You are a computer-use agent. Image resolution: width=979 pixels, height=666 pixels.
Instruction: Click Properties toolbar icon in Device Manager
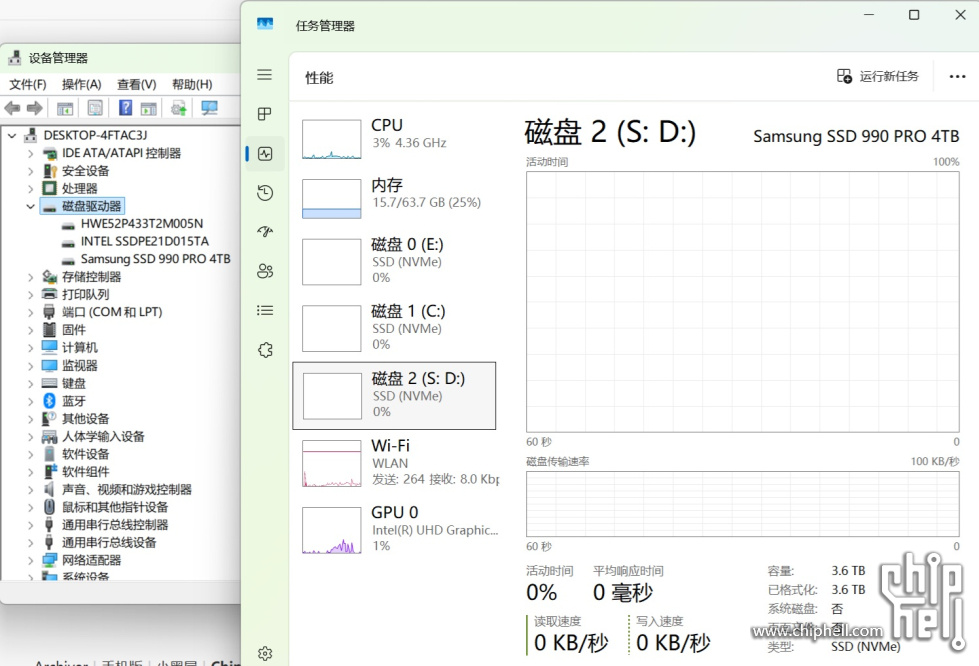95,108
